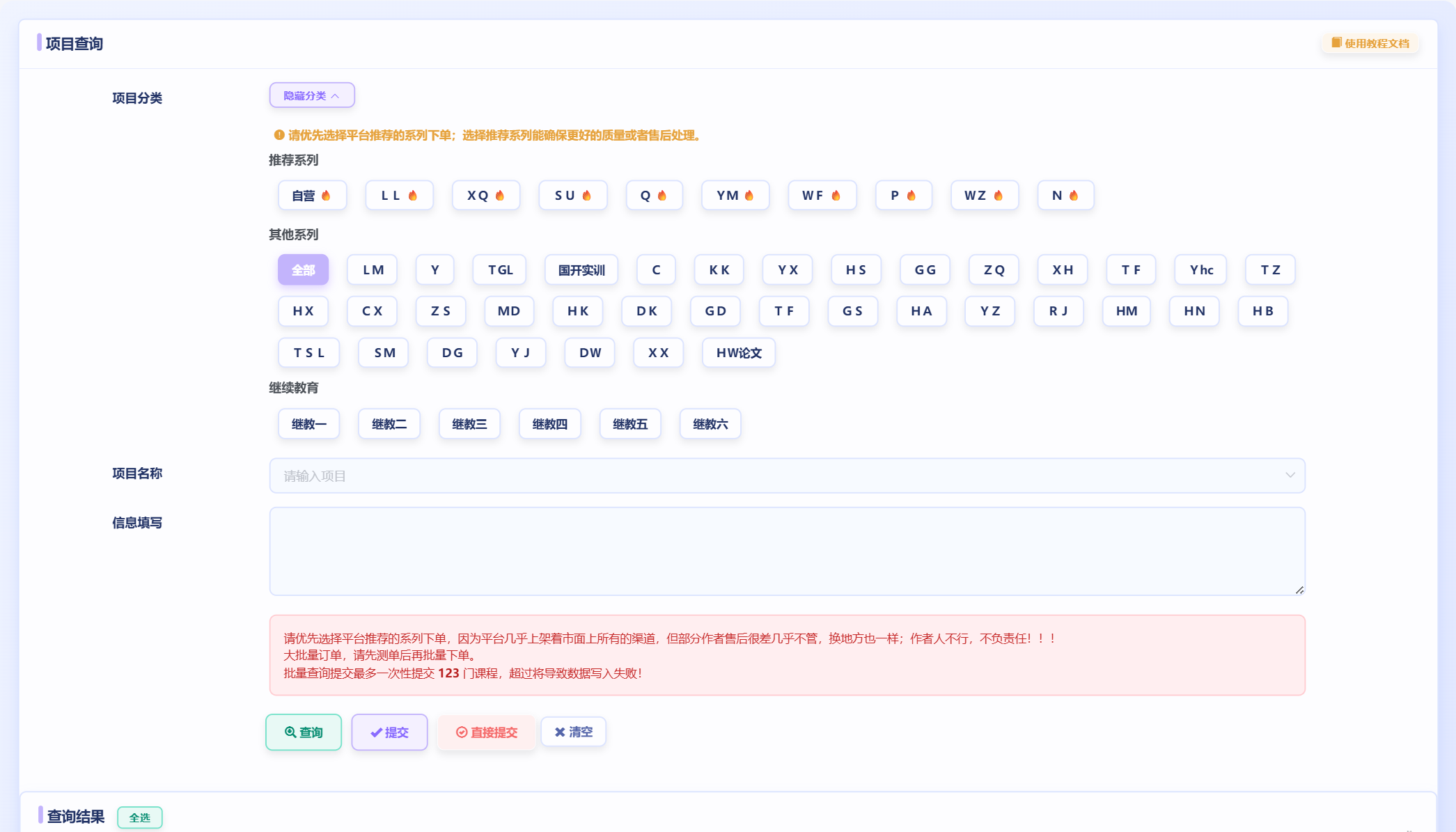Toggle the 全选 select-all option

coord(139,817)
